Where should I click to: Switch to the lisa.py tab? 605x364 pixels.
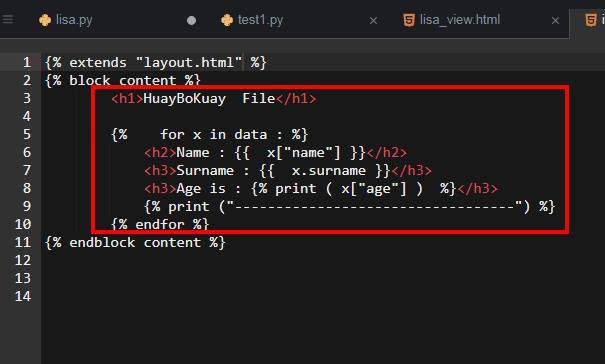pyautogui.click(x=74, y=20)
